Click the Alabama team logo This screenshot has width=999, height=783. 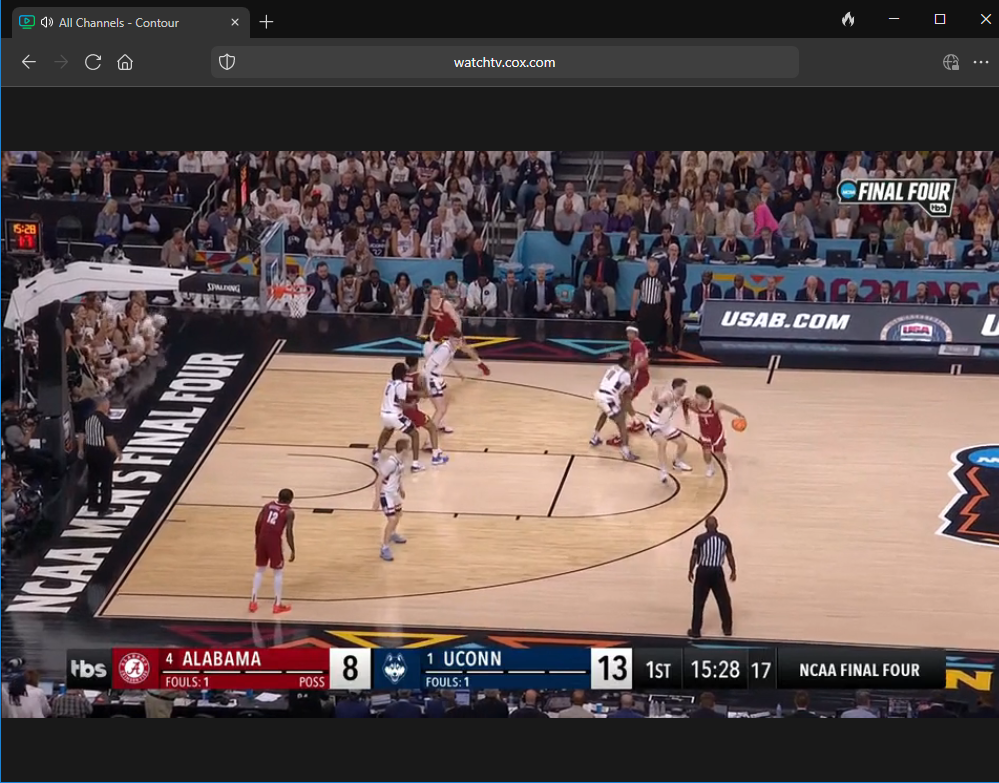pyautogui.click(x=135, y=669)
